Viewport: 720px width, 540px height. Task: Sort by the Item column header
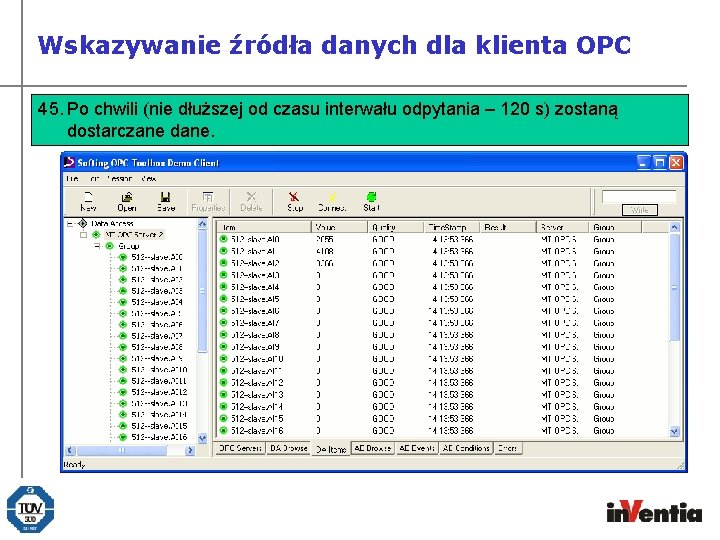[264, 227]
